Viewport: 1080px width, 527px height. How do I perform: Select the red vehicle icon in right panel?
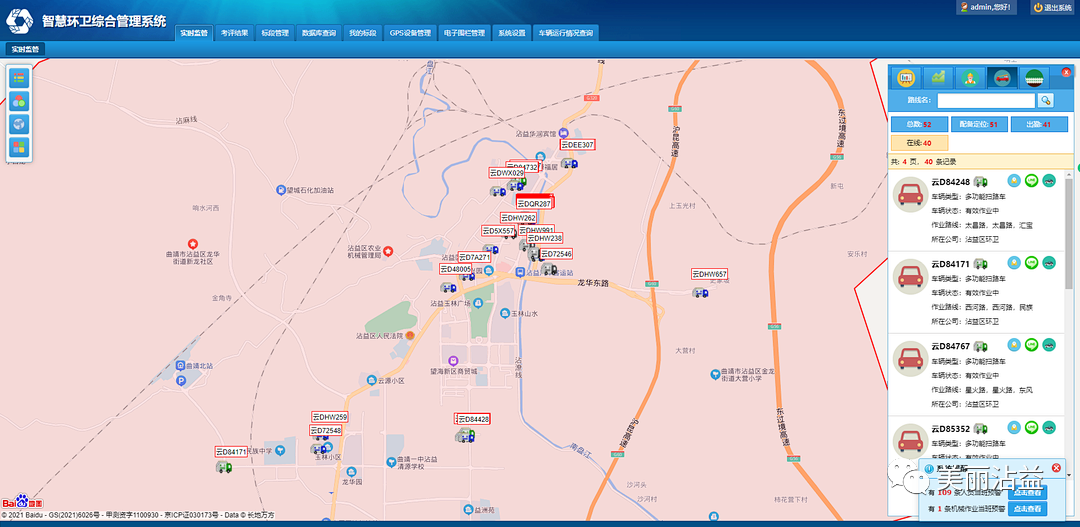tap(1001, 78)
